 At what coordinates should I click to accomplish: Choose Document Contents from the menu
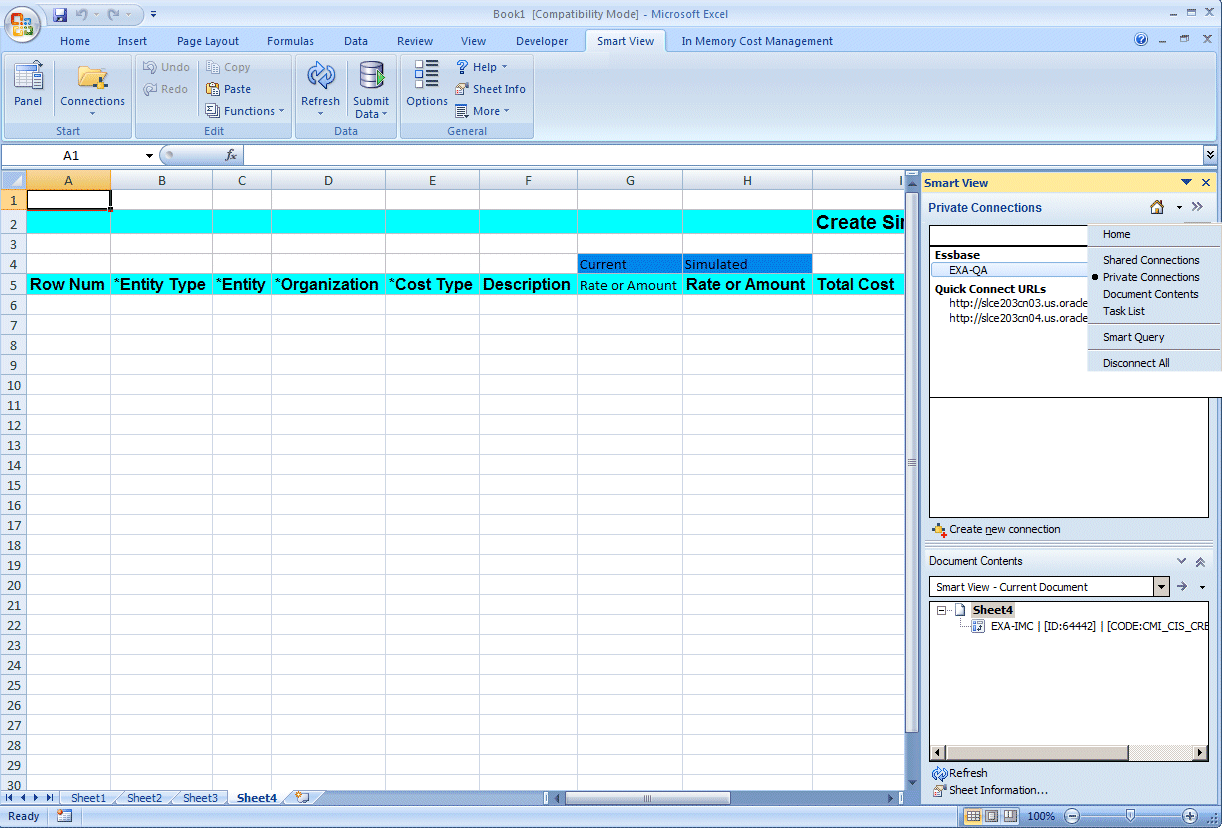click(x=1150, y=294)
